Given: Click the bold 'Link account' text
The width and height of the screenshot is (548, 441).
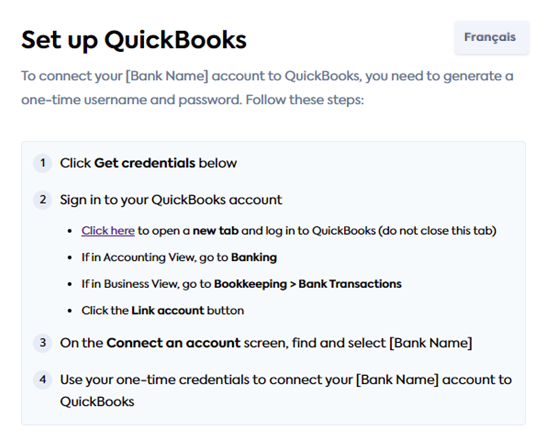Looking at the screenshot, I should (x=168, y=311).
